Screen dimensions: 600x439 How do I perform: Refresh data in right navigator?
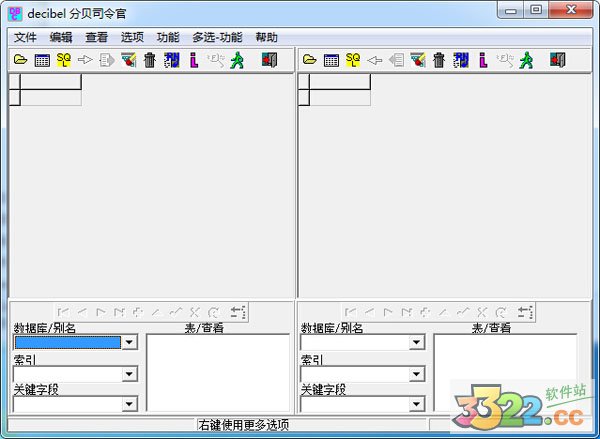[x=501, y=312]
